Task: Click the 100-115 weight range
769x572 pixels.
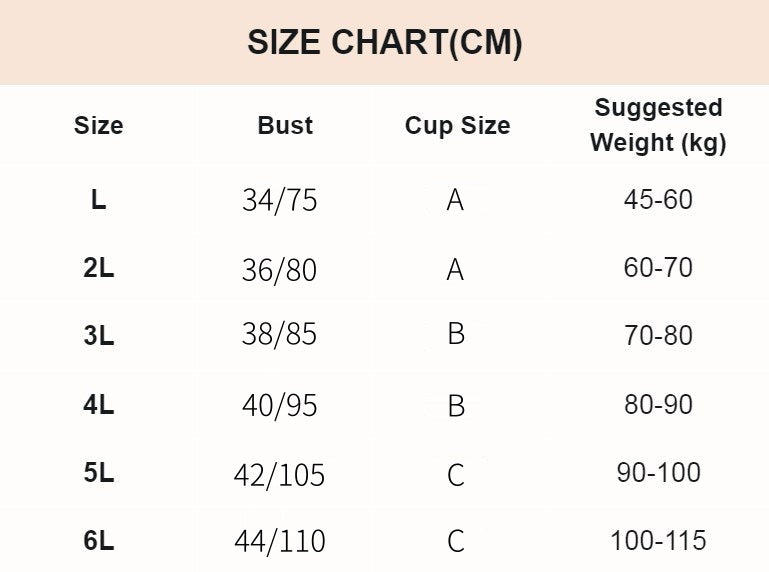Action: click(x=658, y=541)
